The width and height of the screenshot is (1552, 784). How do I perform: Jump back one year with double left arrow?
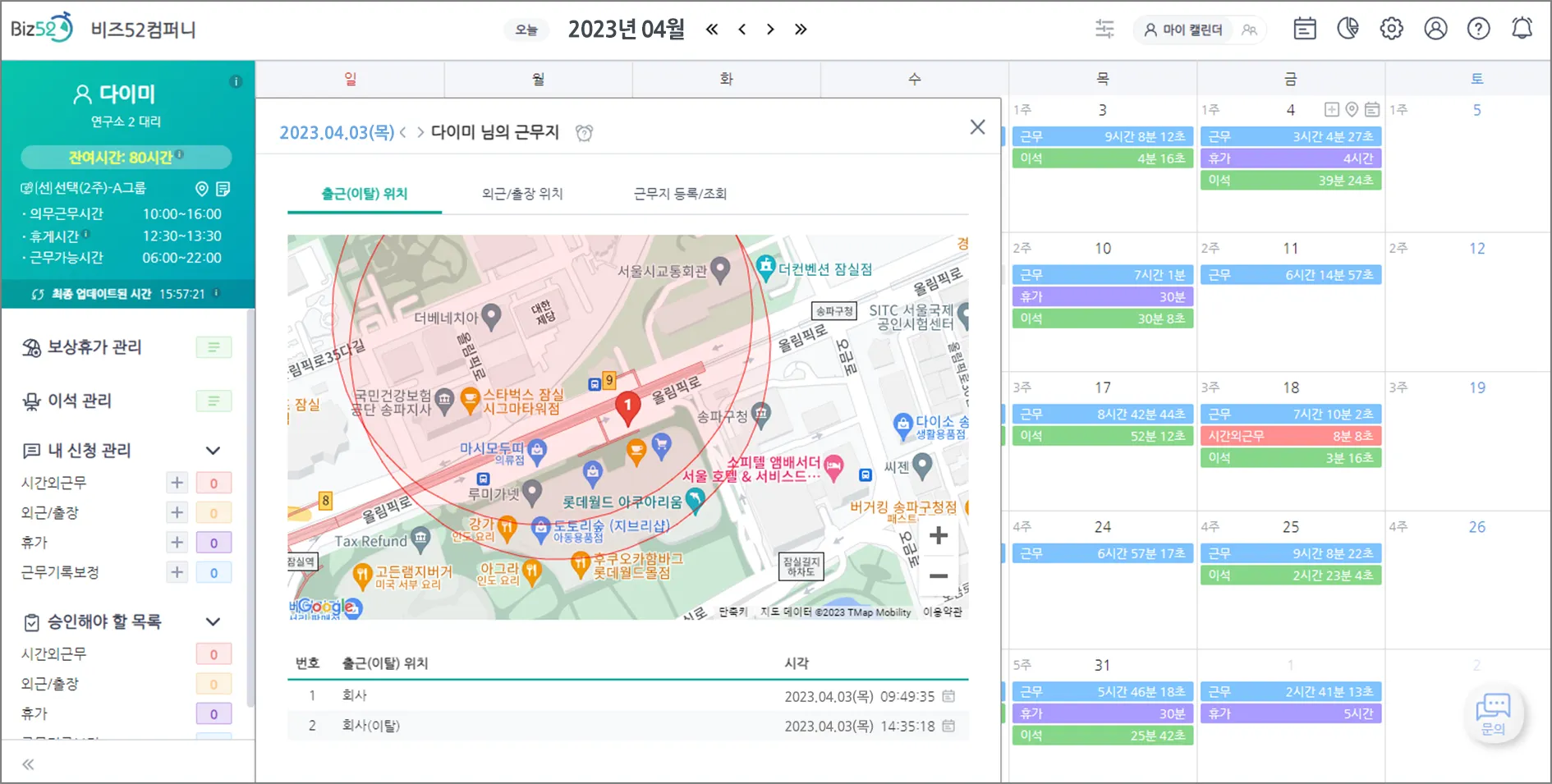tap(712, 30)
